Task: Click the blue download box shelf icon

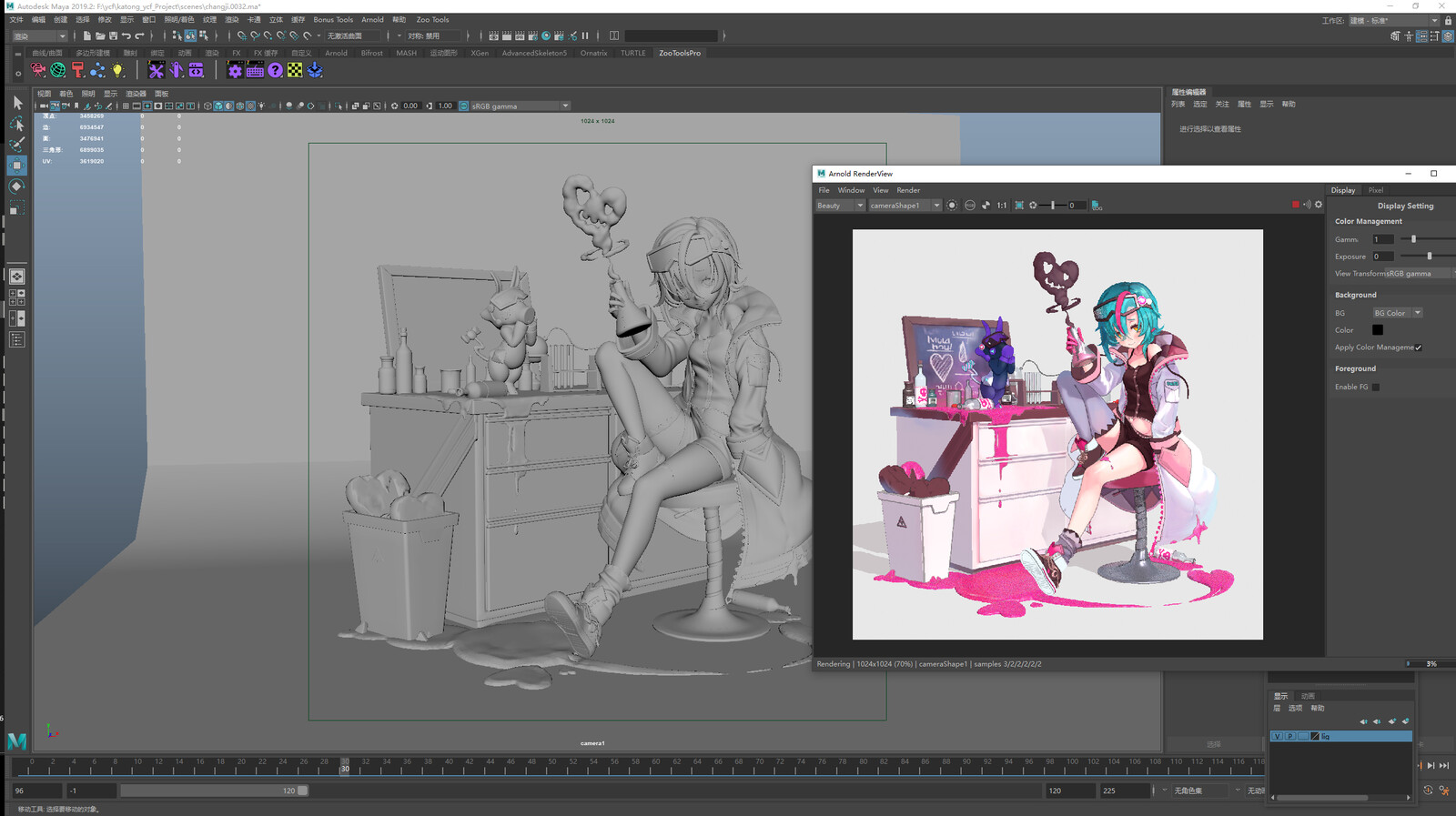Action: point(315,70)
